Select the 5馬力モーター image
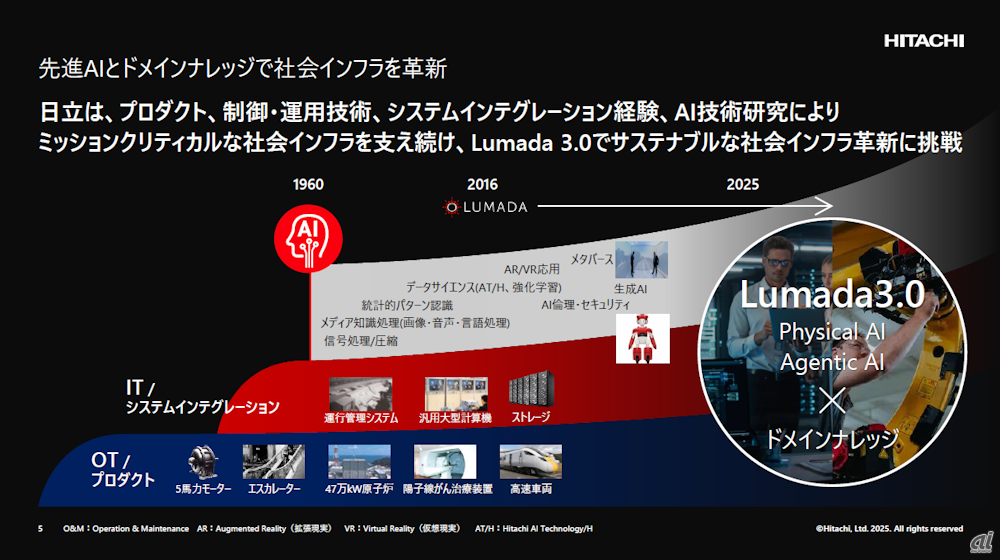 203,462
